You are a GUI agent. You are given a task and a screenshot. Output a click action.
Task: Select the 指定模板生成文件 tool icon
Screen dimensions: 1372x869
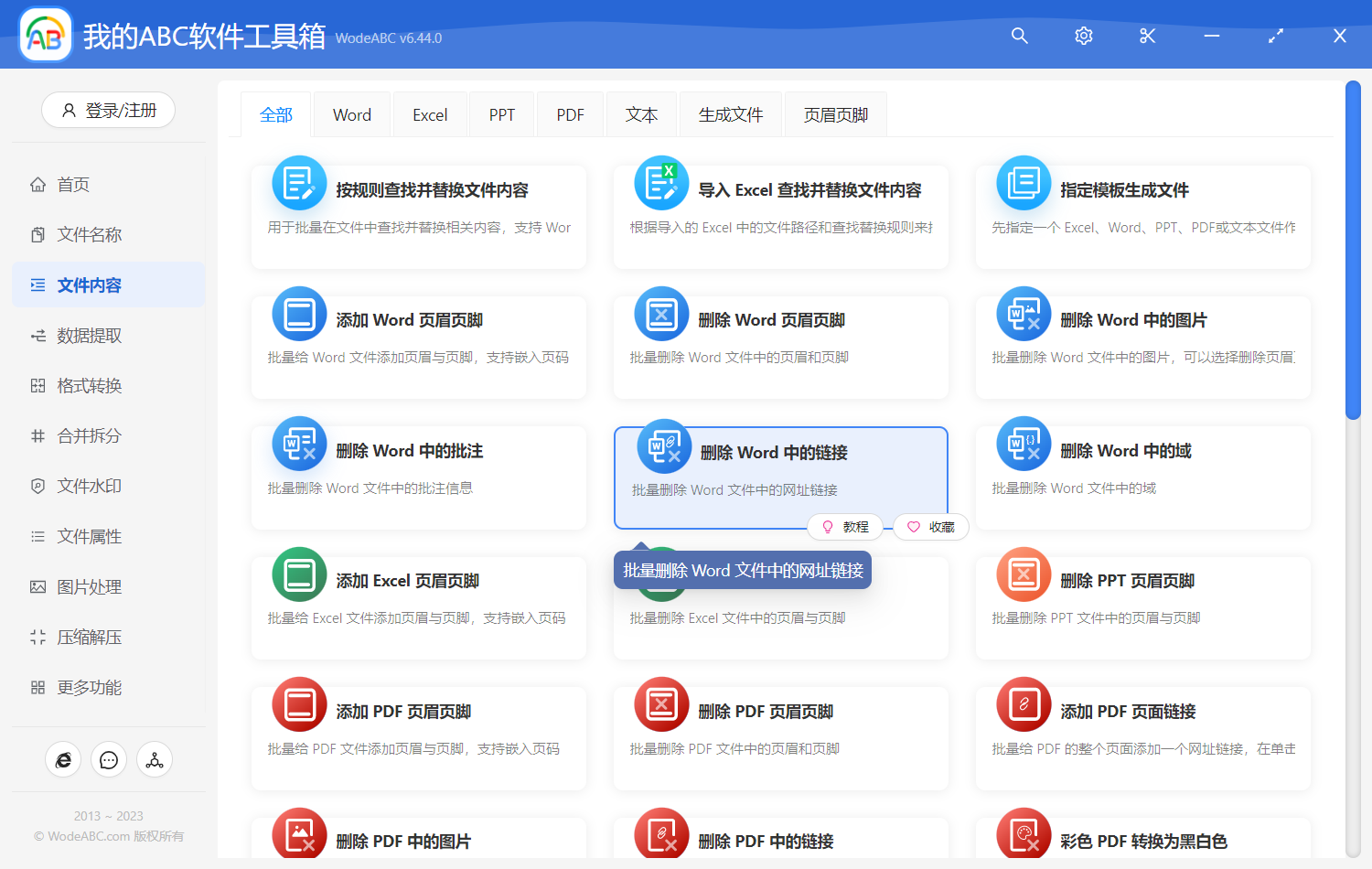1023,183
